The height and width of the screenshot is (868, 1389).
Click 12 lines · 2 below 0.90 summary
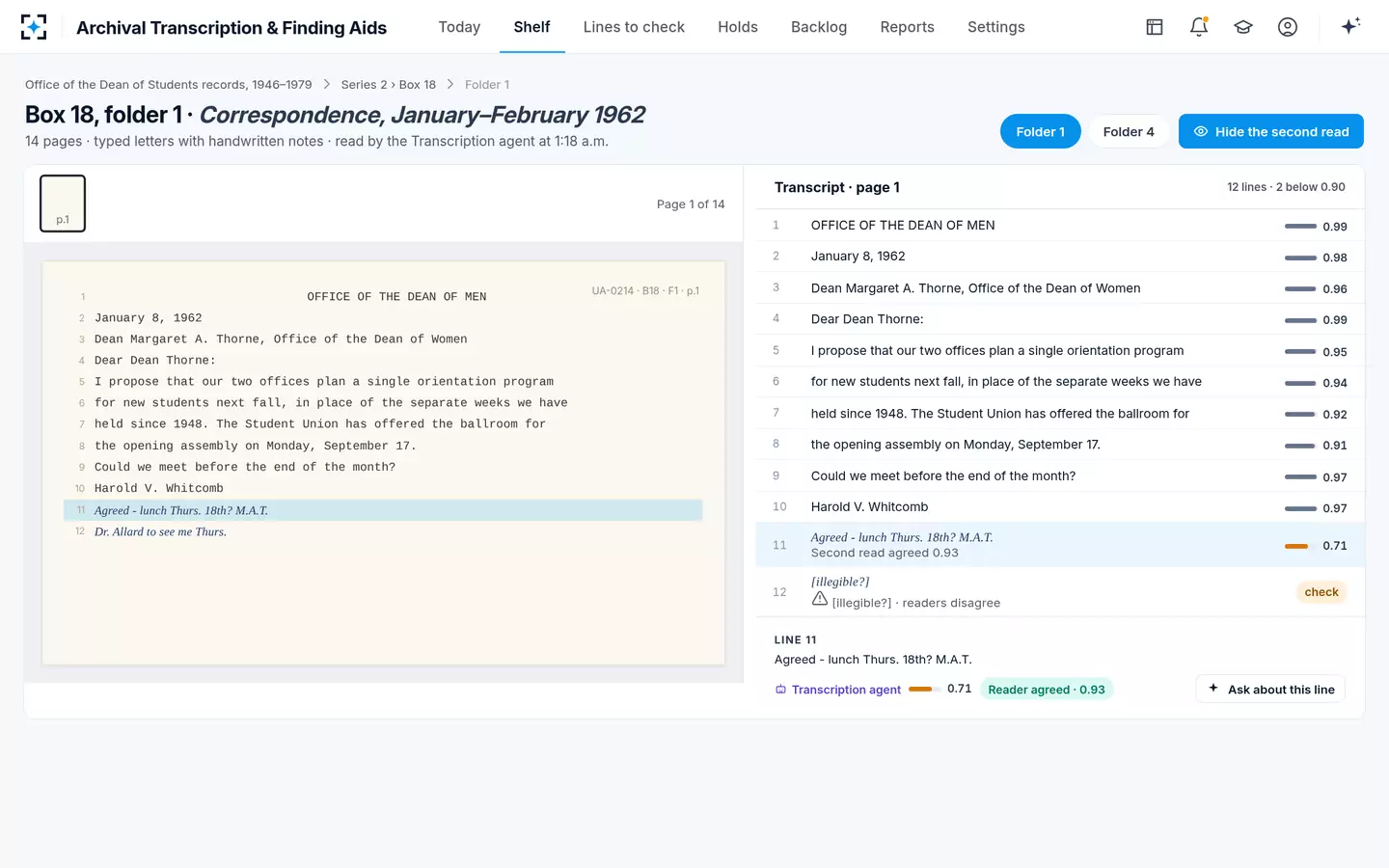pyautogui.click(x=1286, y=187)
